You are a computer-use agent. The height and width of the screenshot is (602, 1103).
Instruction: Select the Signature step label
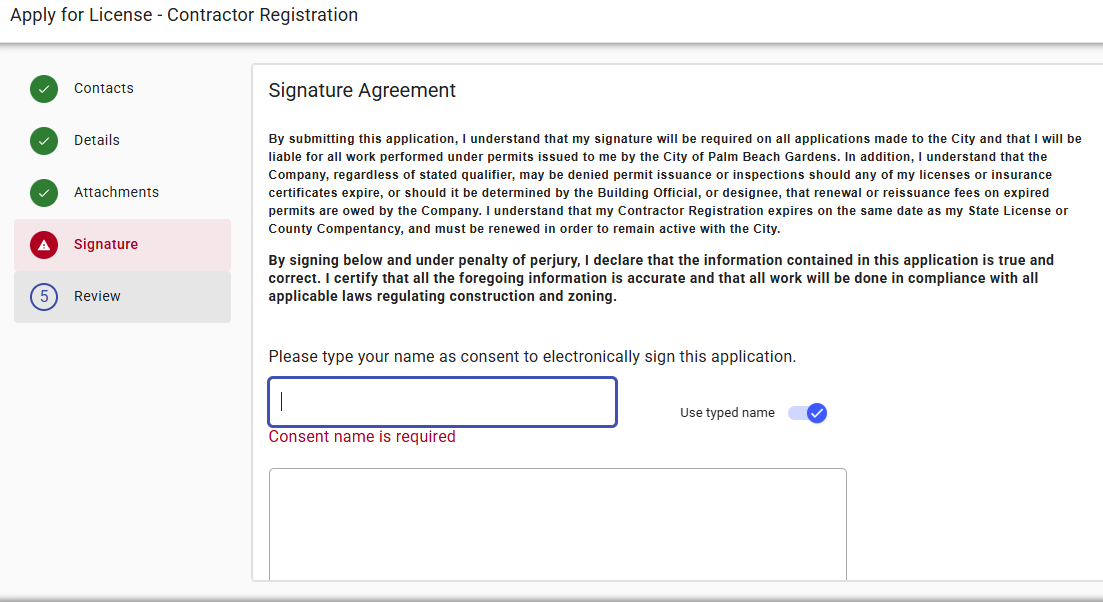pyautogui.click(x=106, y=245)
